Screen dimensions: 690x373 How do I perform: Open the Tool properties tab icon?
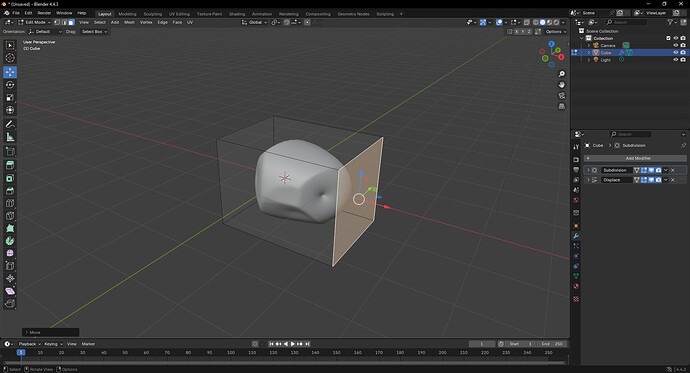tap(576, 147)
